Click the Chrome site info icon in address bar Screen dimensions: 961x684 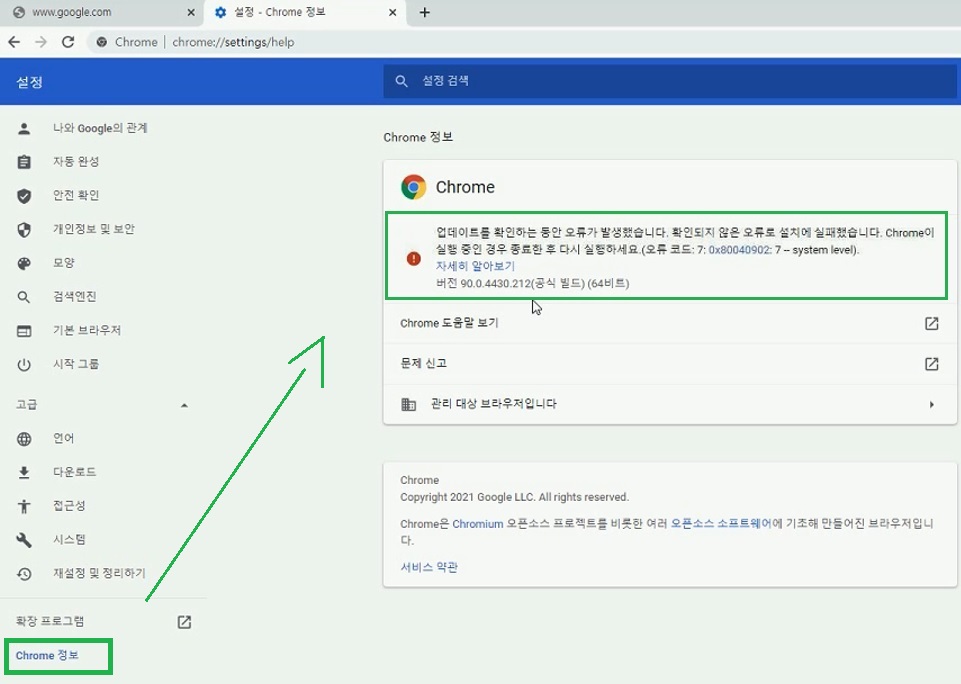coord(102,42)
